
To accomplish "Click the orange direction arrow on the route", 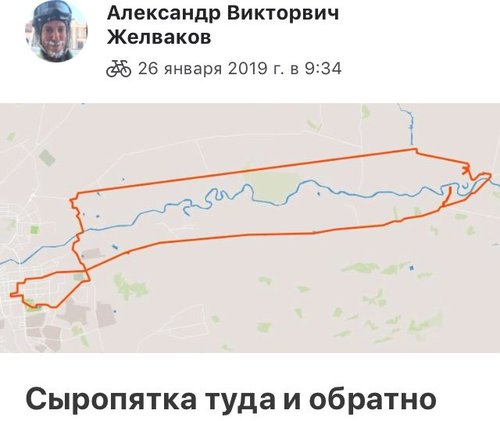I will (466, 169).
